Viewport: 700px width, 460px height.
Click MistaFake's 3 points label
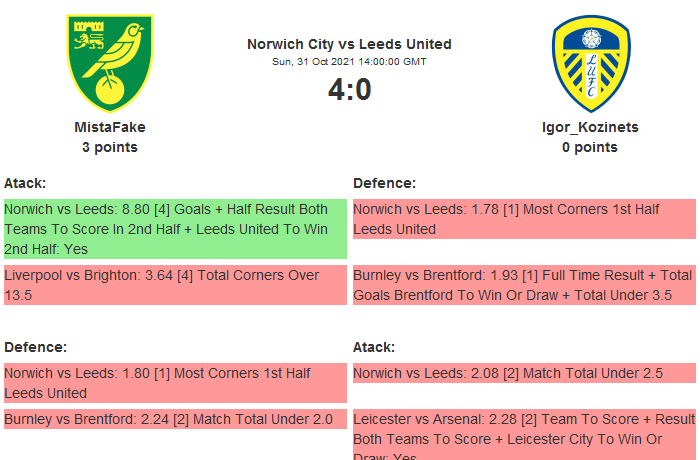pyautogui.click(x=110, y=147)
